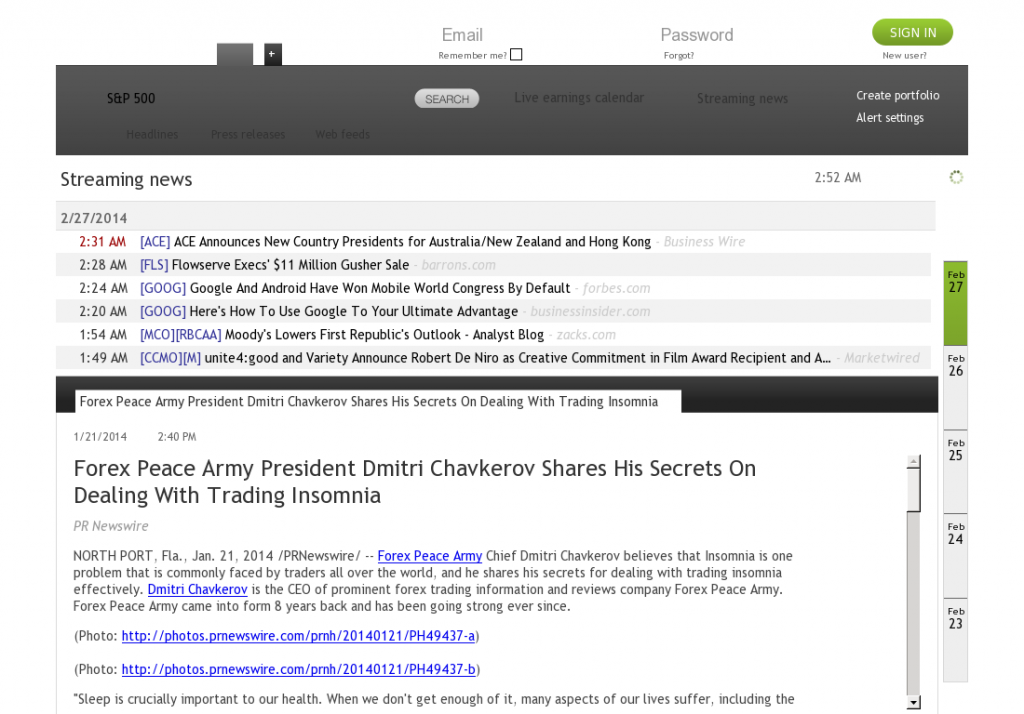The image size is (1024, 714).
Task: Open Alert settings link
Action: 889,118
